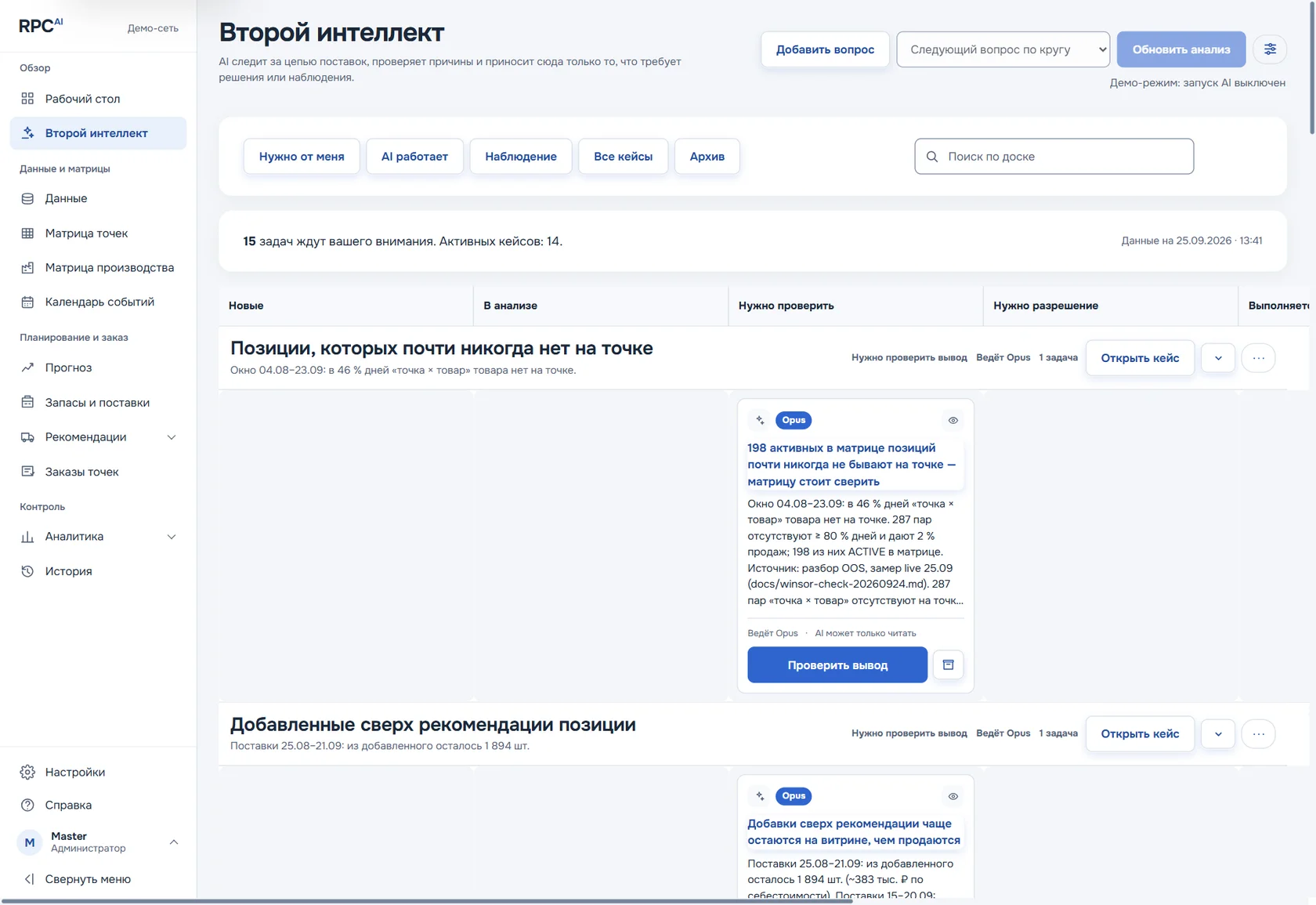This screenshot has height=905, width=1316.
Task: Open Рабочий стол in the sidebar
Action: coord(98,99)
